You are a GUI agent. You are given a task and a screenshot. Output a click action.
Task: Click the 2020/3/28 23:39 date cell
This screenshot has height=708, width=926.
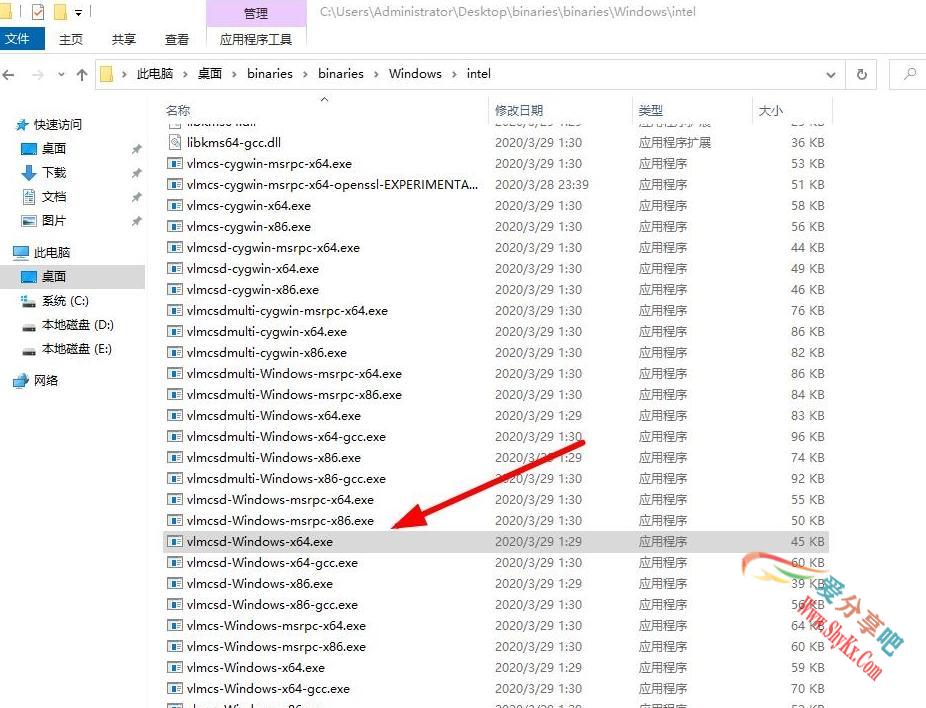click(x=542, y=185)
